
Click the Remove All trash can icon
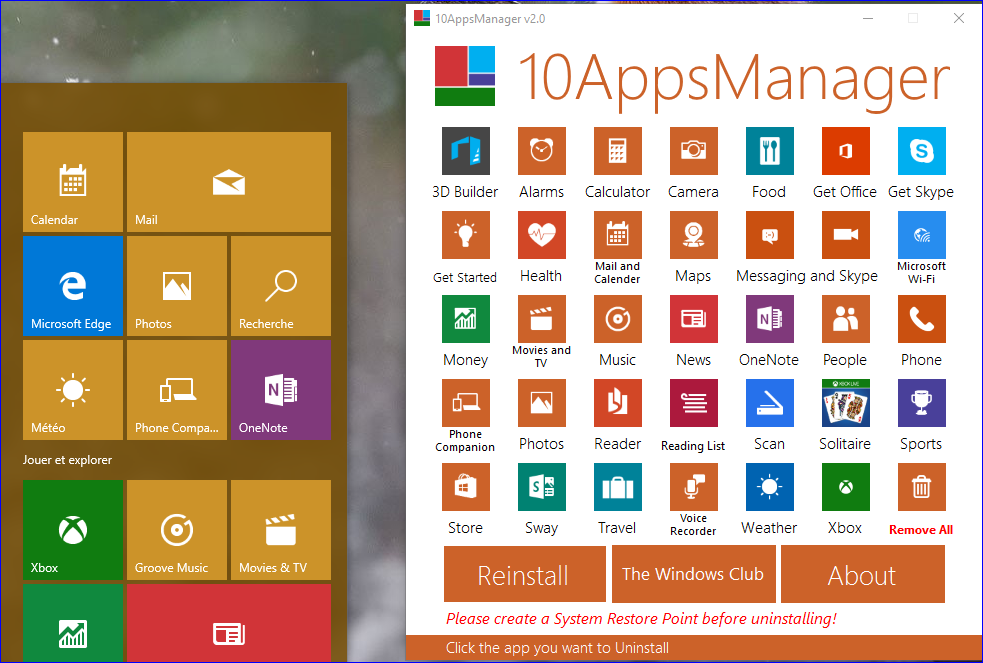[x=922, y=487]
